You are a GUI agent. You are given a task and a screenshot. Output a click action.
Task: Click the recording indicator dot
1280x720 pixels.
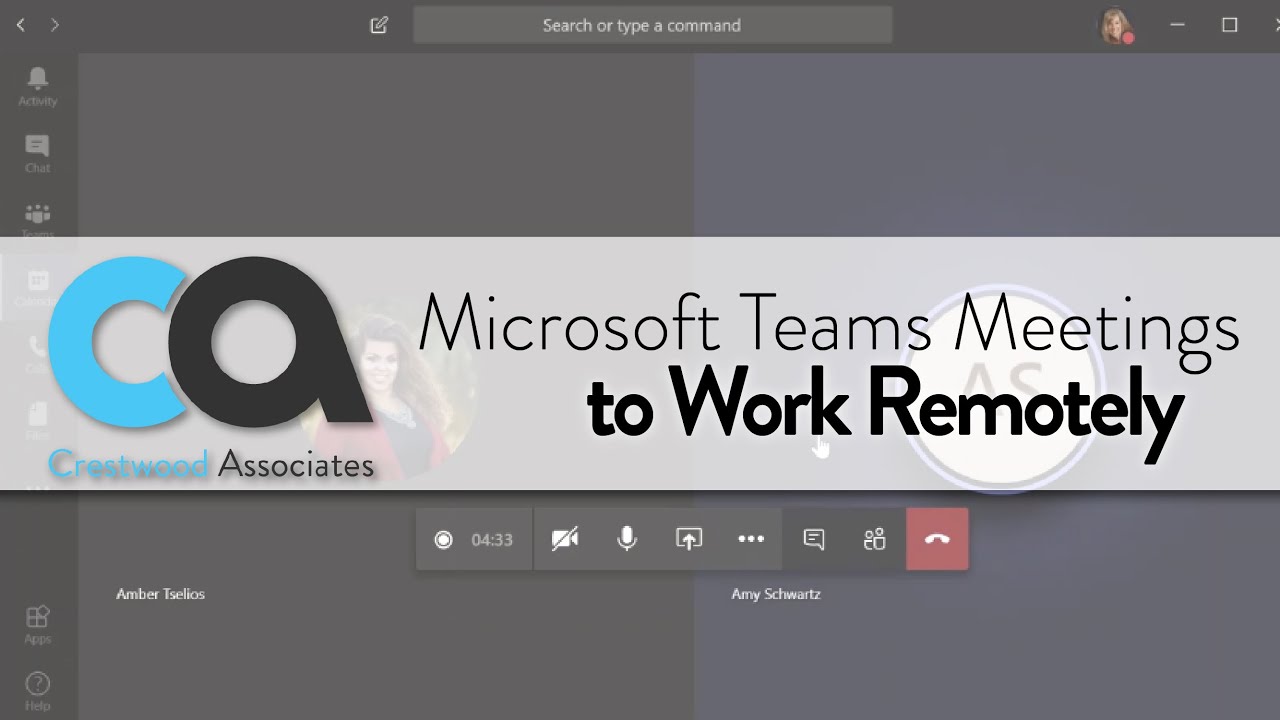(x=443, y=540)
